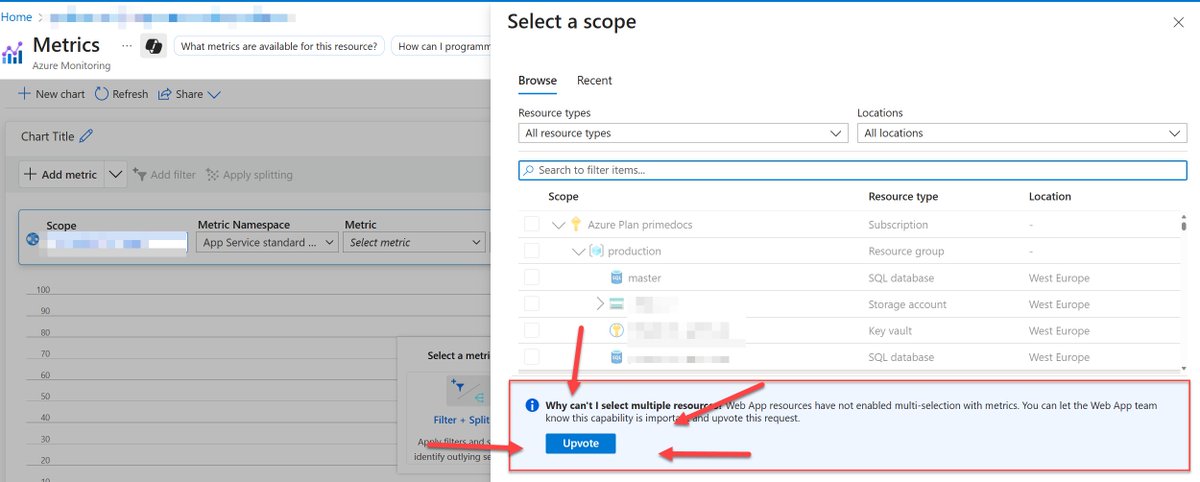Tick the production resource group checkbox
1200x482 pixels.
click(532, 251)
